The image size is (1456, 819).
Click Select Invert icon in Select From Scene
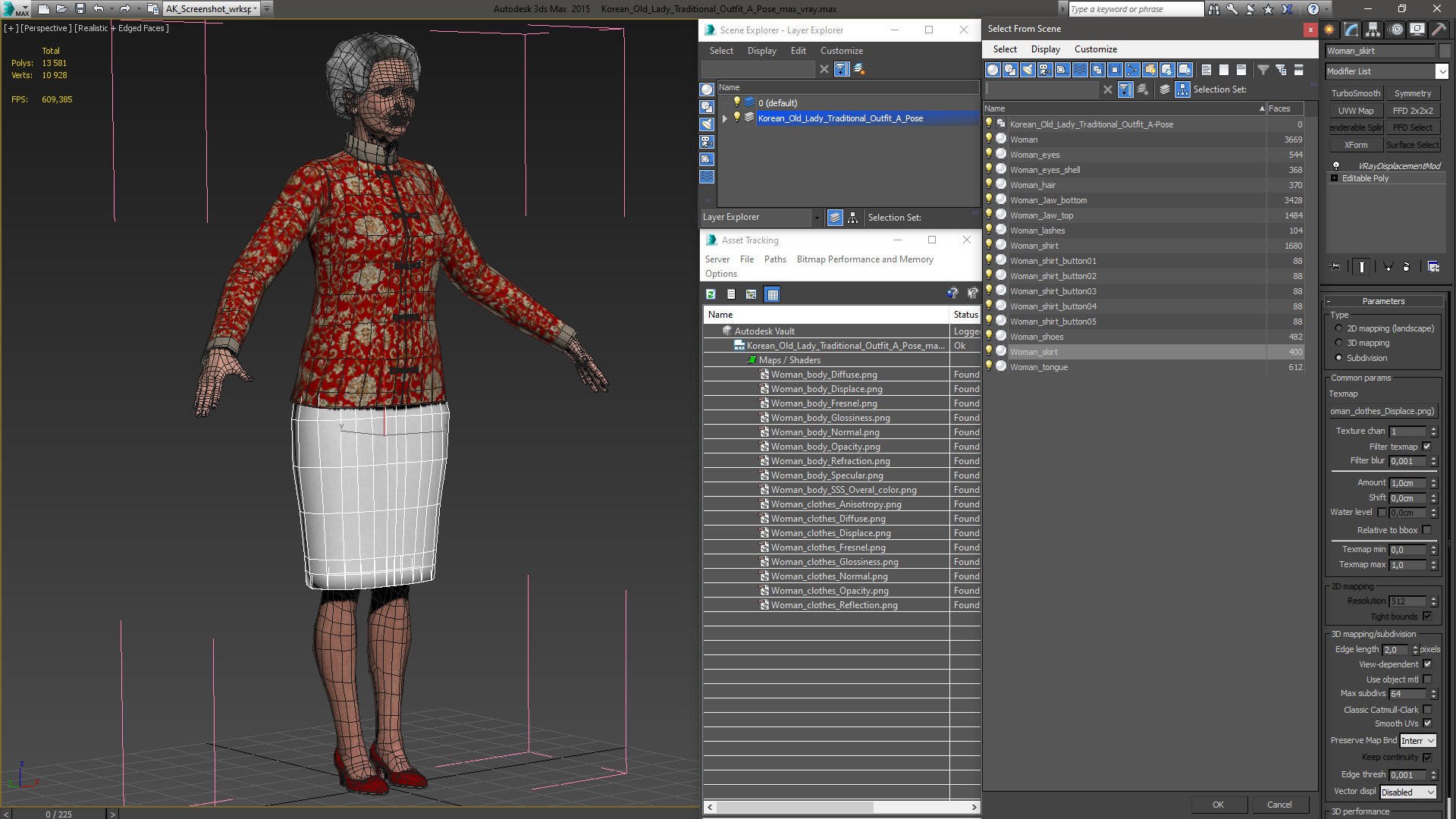point(1241,70)
